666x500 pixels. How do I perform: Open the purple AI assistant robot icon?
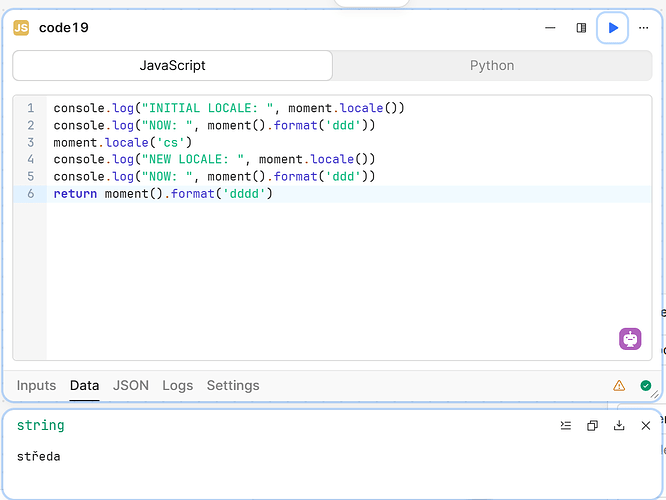[630, 339]
